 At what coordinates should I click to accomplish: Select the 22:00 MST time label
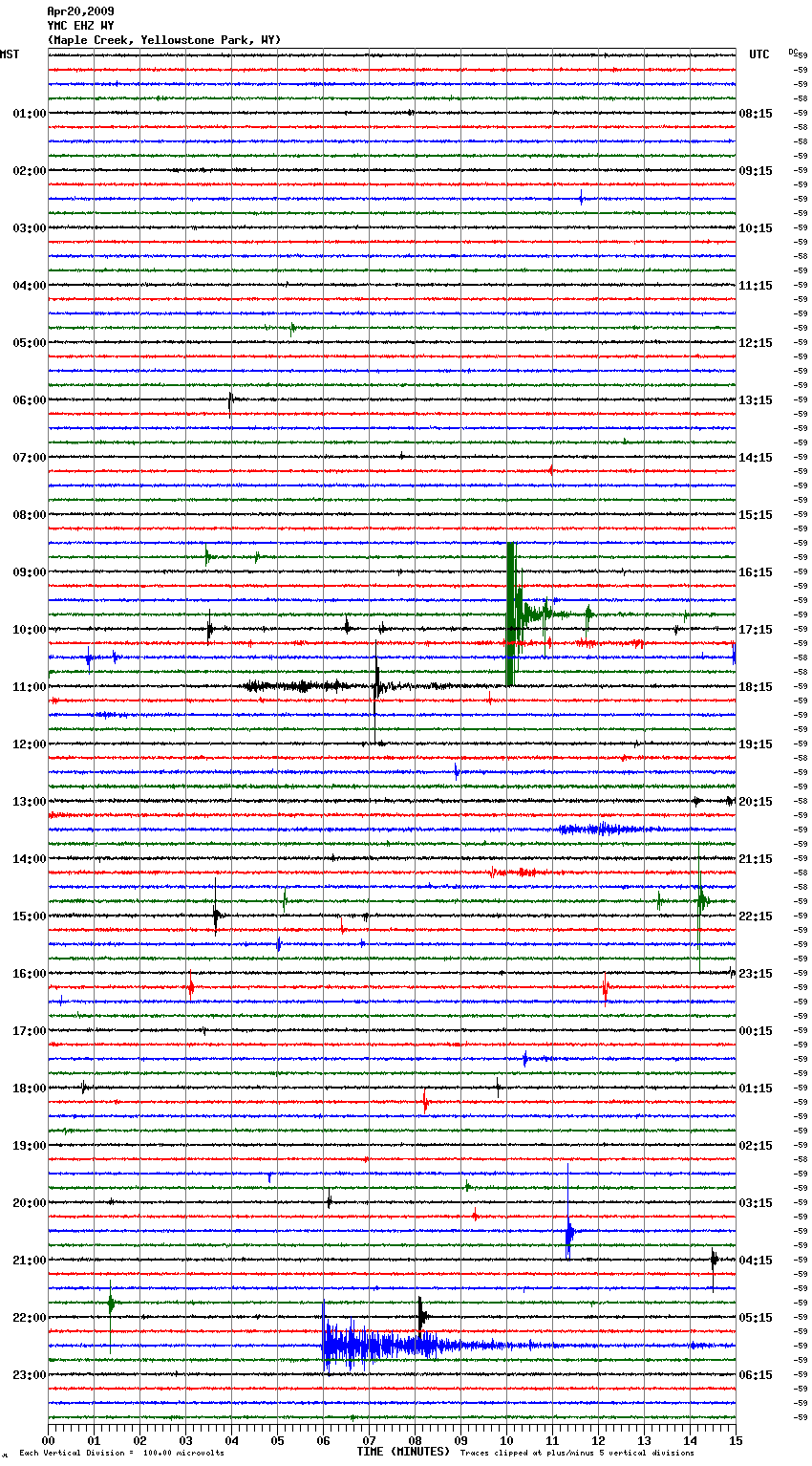pyautogui.click(x=30, y=1318)
